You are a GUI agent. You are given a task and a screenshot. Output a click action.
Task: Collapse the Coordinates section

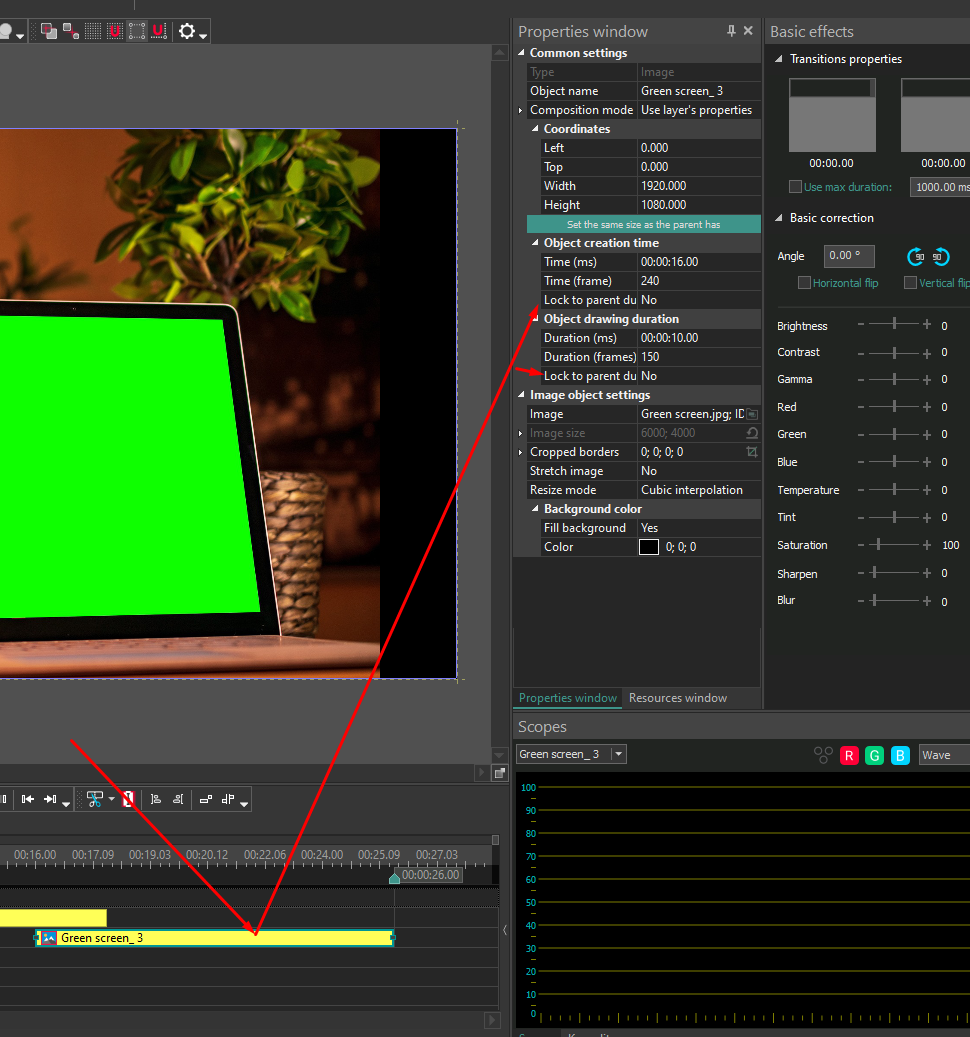click(535, 129)
